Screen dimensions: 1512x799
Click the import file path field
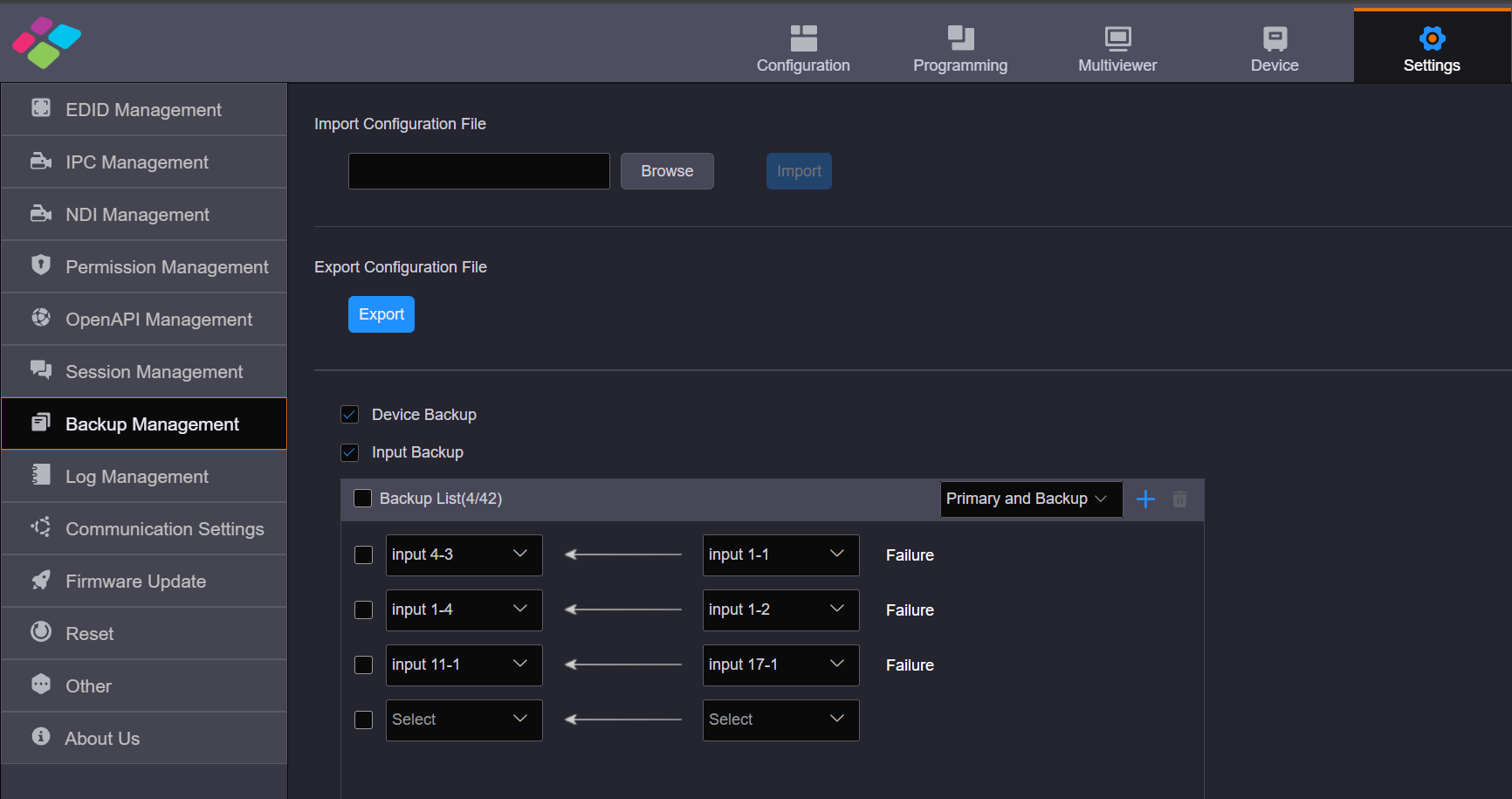pos(478,171)
